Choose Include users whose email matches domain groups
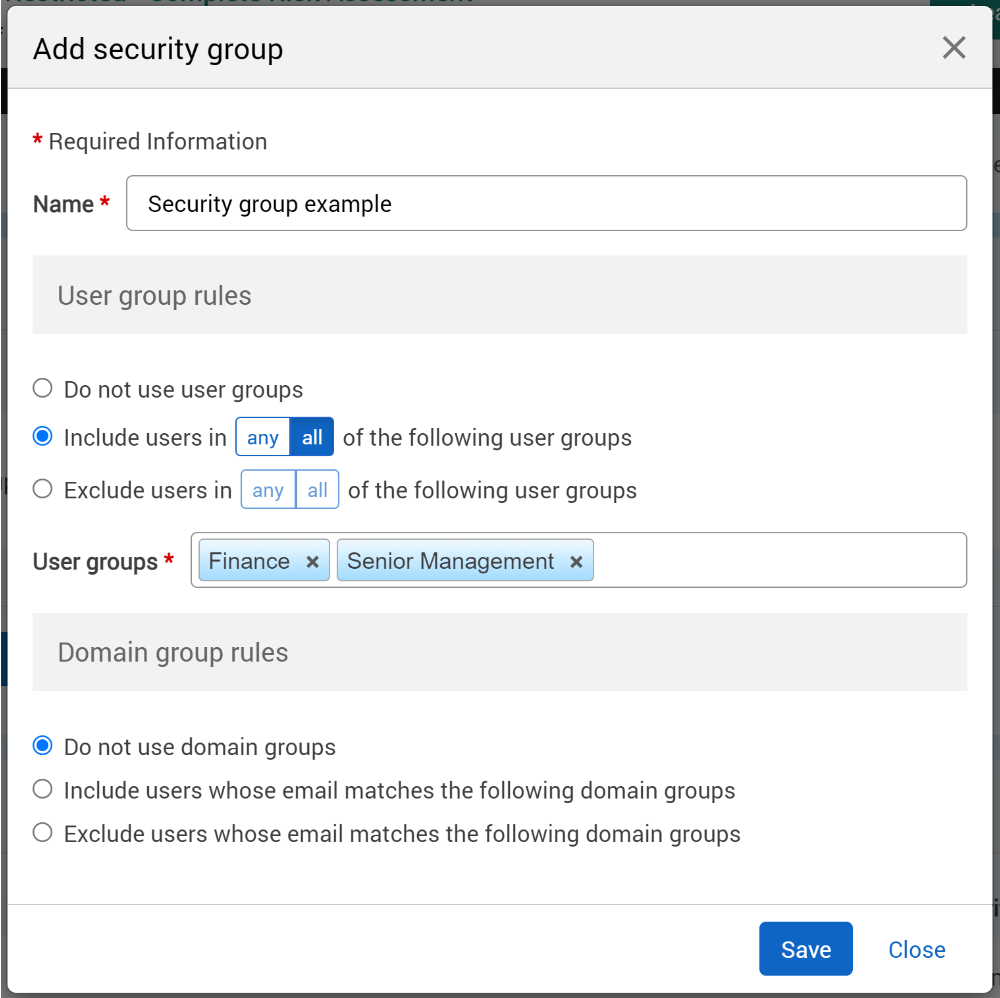 (x=43, y=789)
